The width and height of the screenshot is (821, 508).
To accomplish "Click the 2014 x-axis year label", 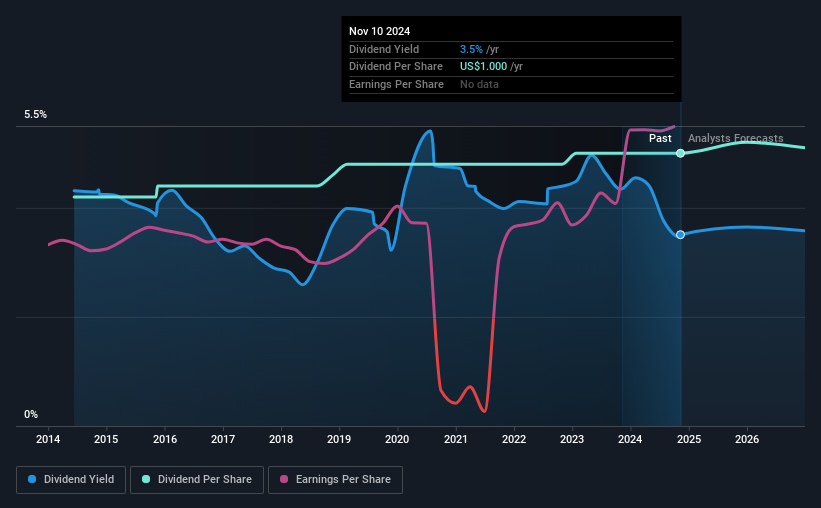I will (48, 439).
